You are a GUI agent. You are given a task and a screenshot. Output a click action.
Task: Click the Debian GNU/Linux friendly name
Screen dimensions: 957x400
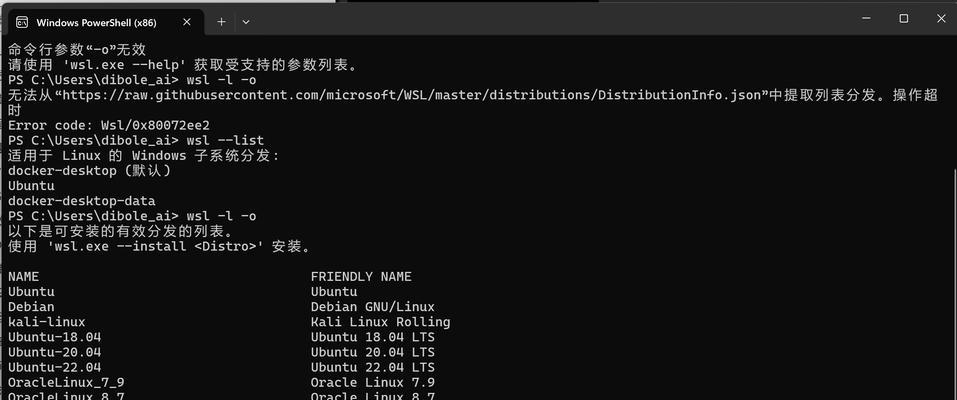point(373,307)
